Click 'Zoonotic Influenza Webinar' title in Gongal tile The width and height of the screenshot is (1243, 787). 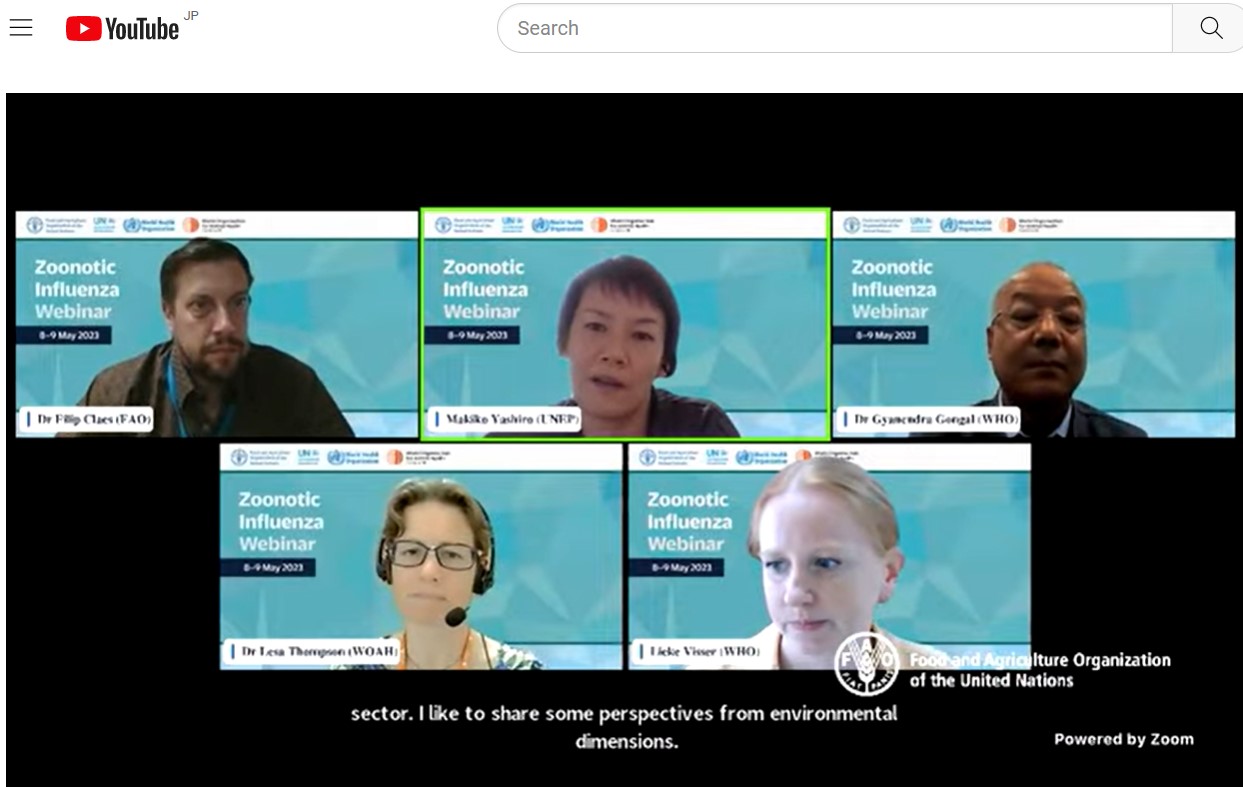(892, 289)
